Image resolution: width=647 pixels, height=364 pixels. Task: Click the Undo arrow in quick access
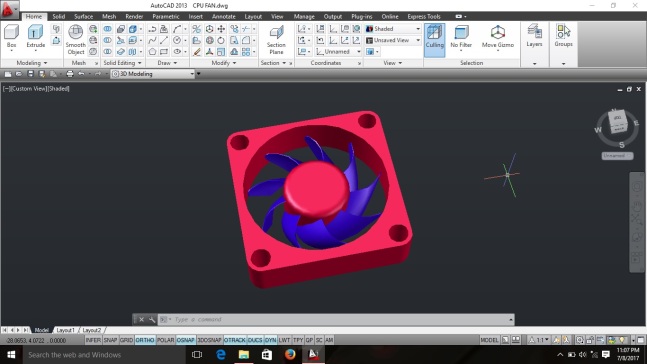click(81, 74)
